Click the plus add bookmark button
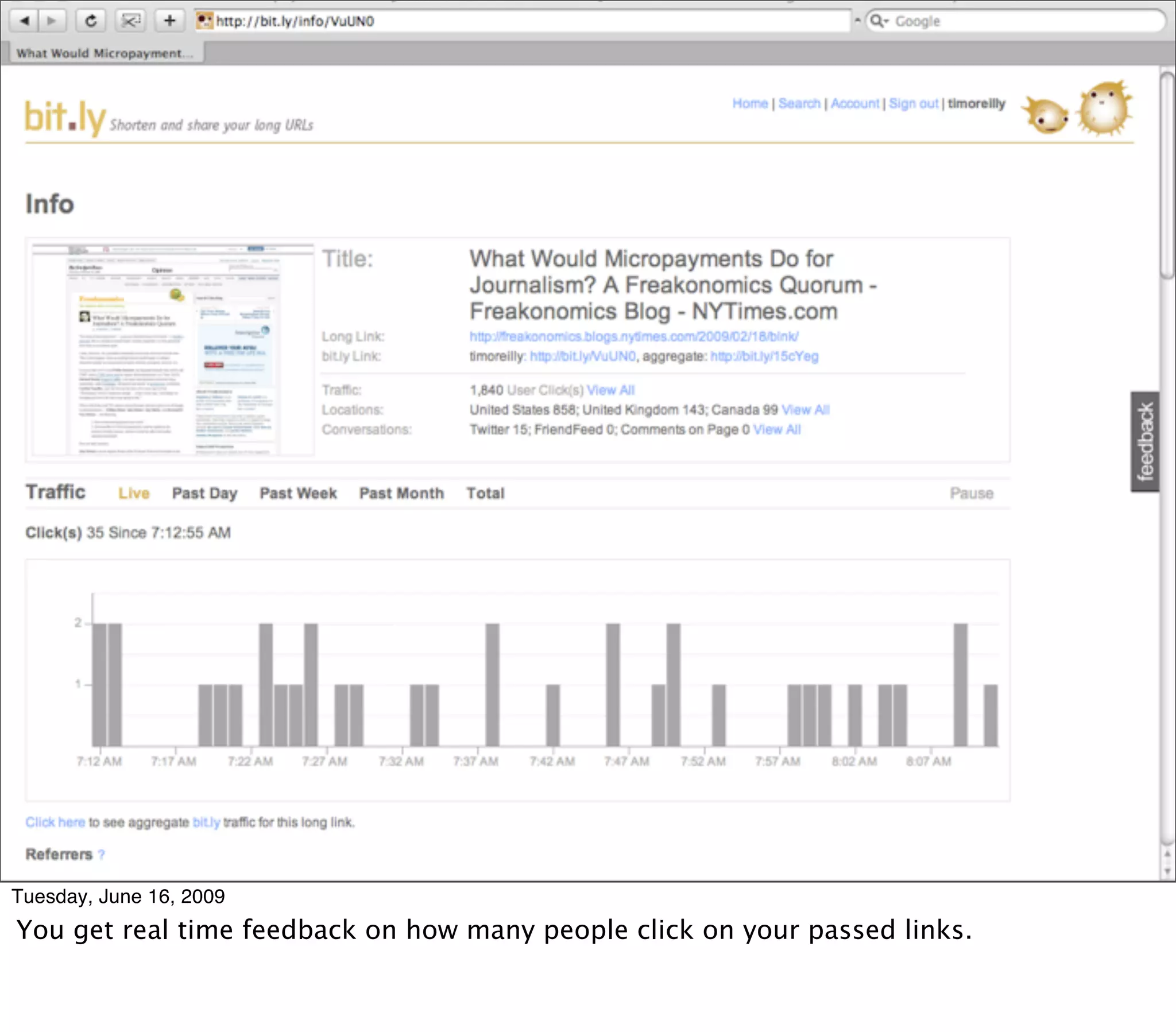1176x1032 pixels. pos(169,21)
